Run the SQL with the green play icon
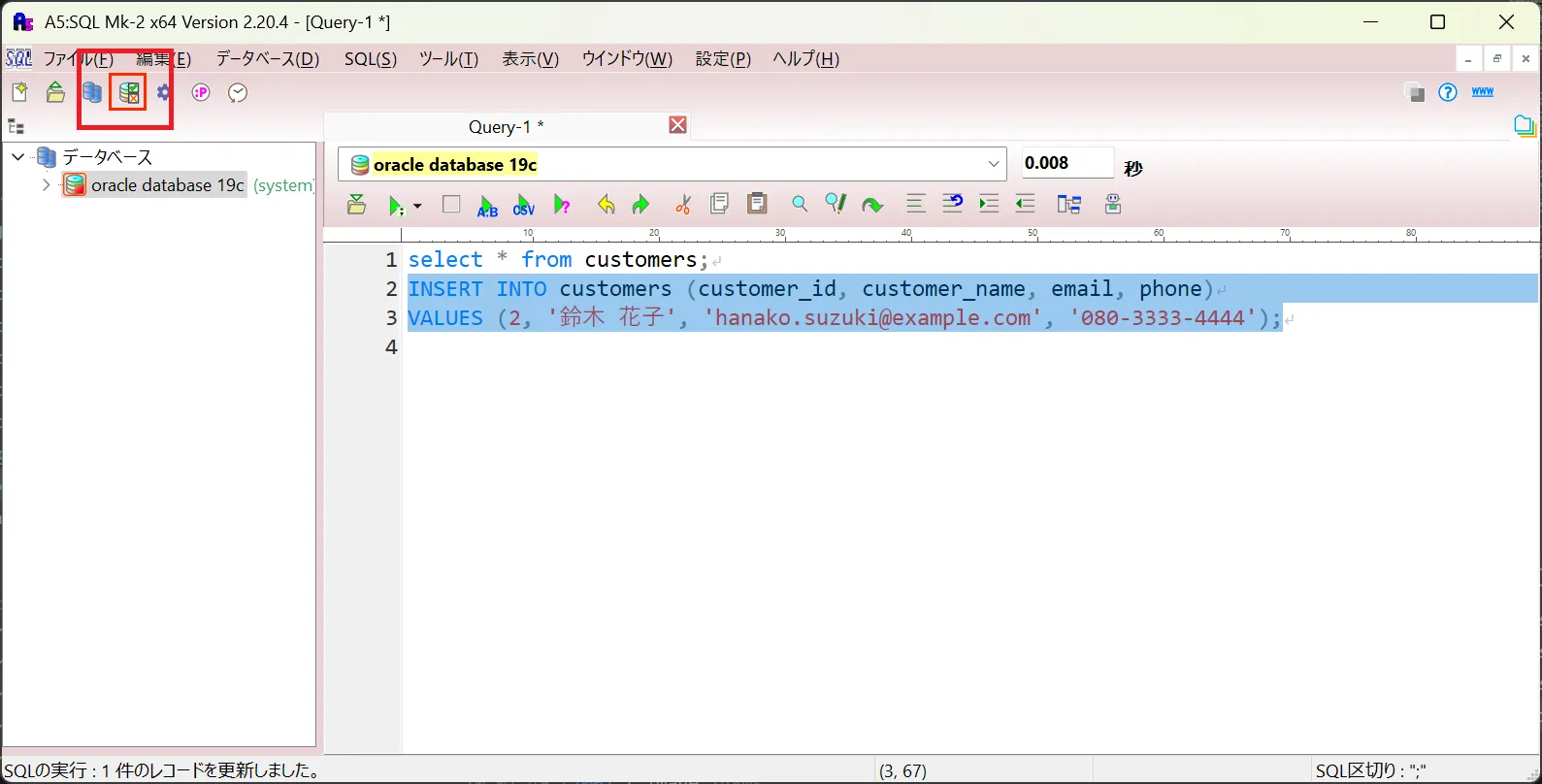 tap(395, 206)
